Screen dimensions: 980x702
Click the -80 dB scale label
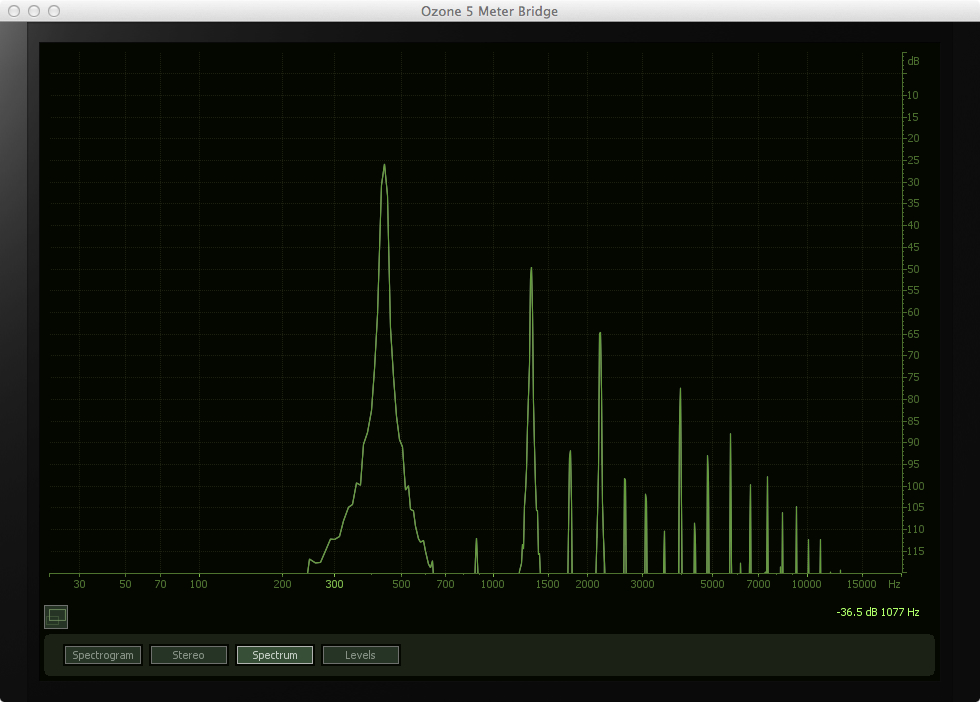tap(912, 399)
